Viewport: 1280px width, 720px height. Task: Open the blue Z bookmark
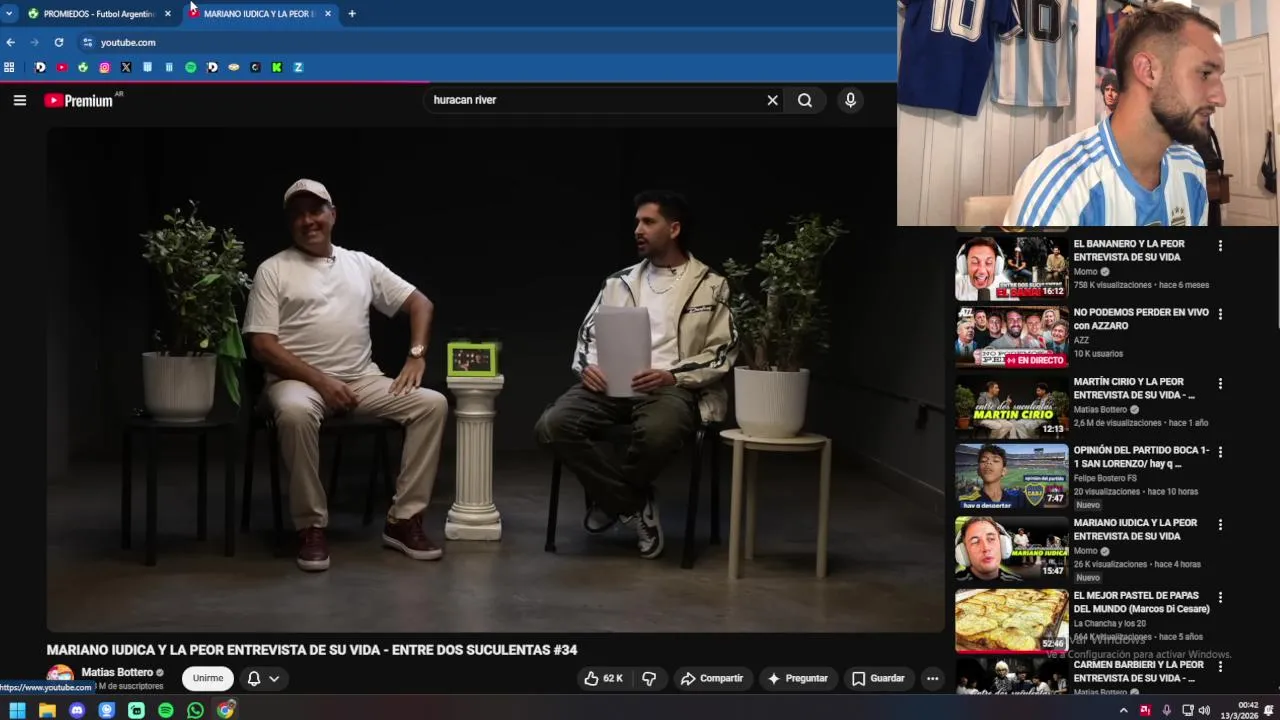point(298,67)
